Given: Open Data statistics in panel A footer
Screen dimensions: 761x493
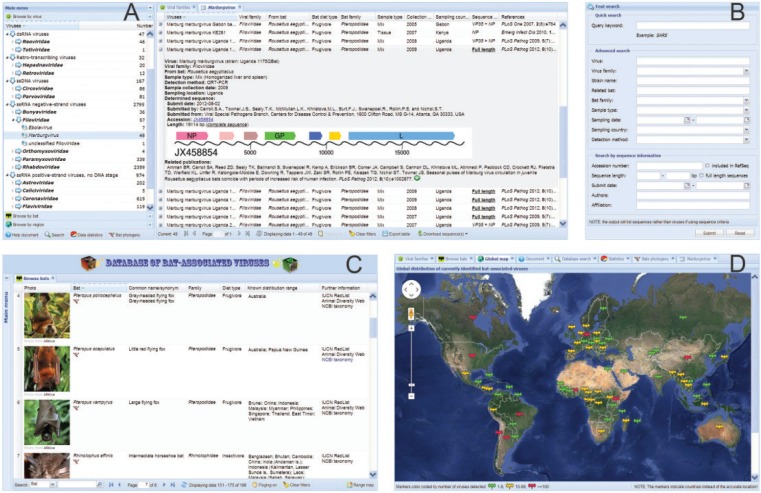Looking at the screenshot, I should [x=87, y=235].
